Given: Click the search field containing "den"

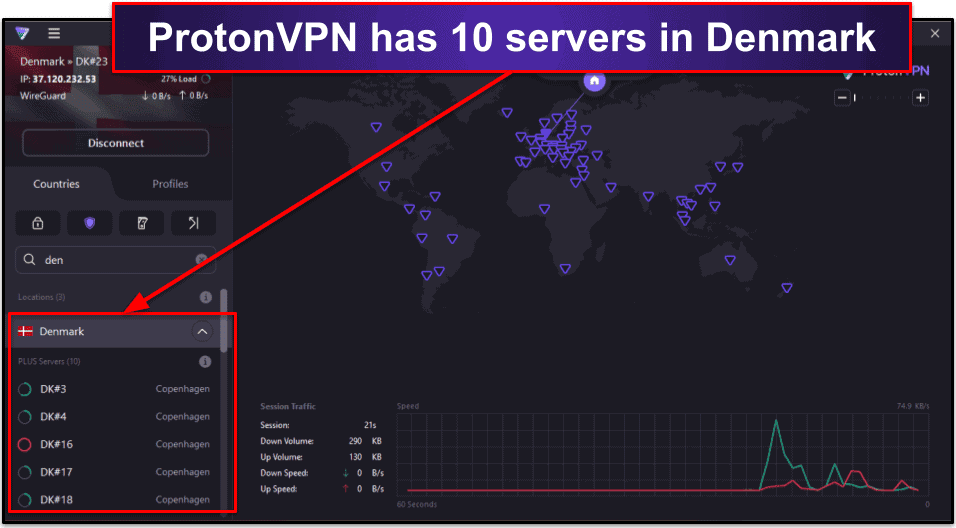Looking at the screenshot, I should click(116, 260).
